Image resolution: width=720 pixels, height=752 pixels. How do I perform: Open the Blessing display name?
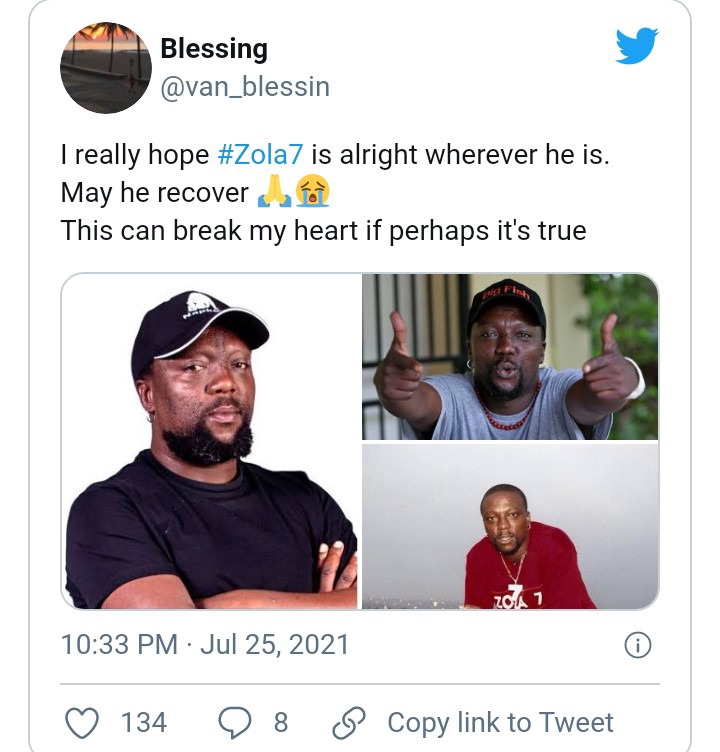point(214,48)
